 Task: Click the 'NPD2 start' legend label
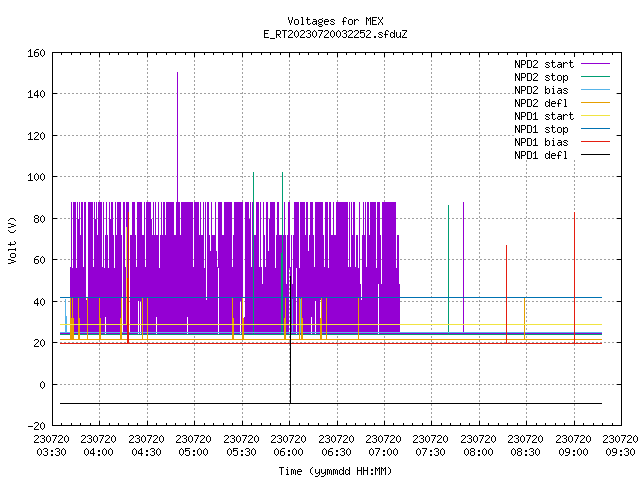pyautogui.click(x=544, y=64)
